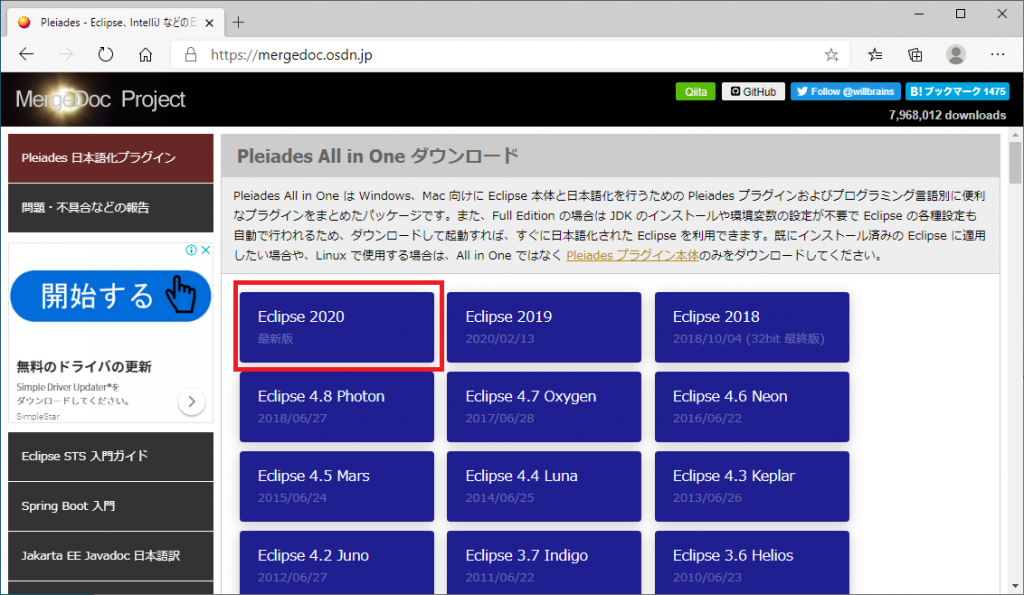Open the favorites list icon
This screenshot has height=595, width=1024.
[875, 55]
